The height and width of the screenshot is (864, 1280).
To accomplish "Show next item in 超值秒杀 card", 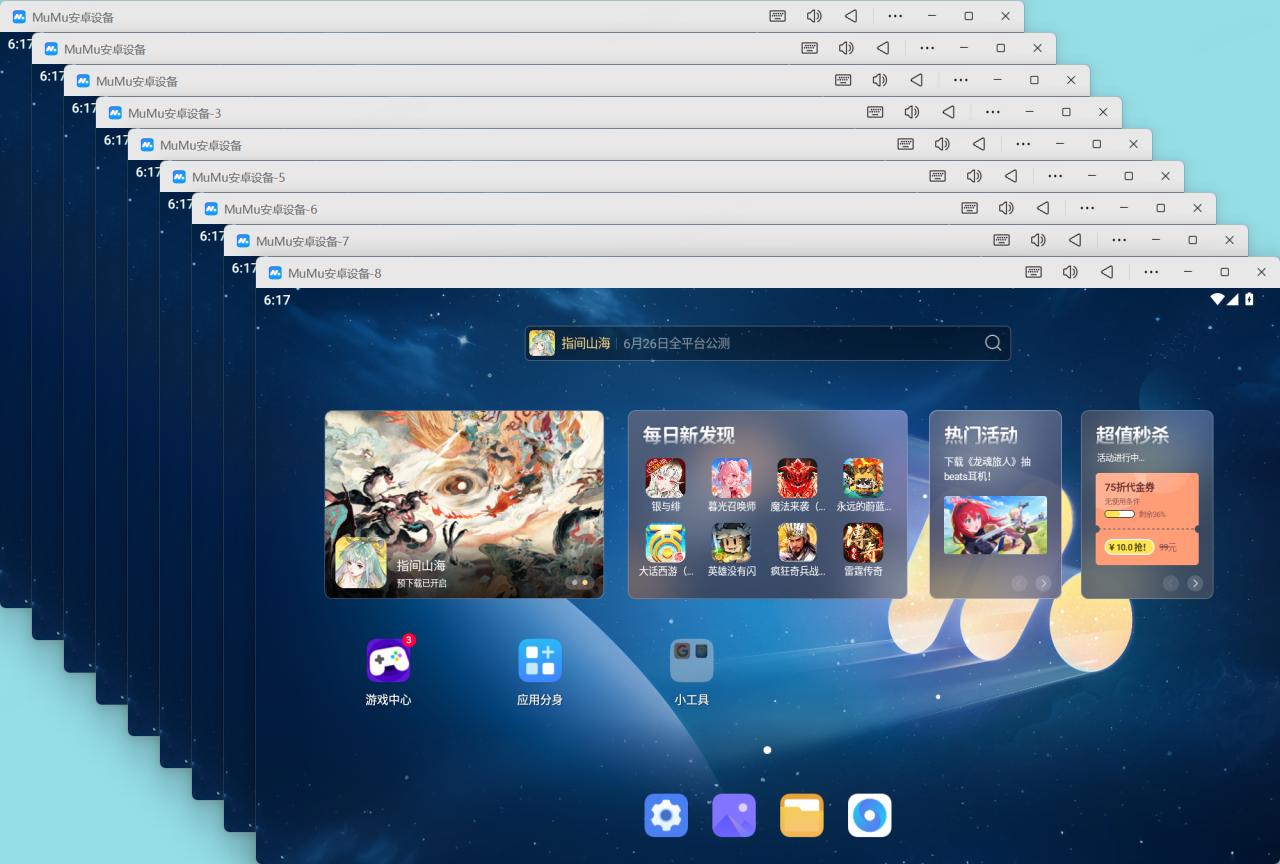I will pos(1195,583).
